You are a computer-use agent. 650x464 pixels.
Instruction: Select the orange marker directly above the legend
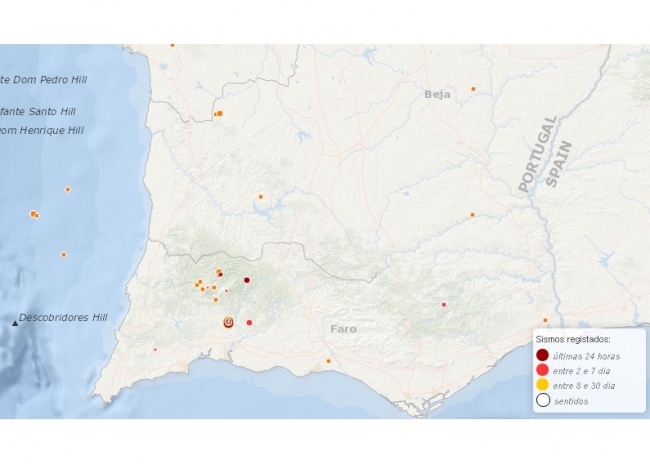pos(544,319)
